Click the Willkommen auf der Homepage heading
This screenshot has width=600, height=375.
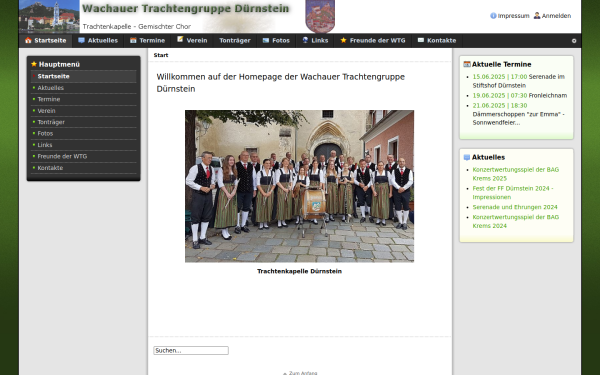coord(280,83)
